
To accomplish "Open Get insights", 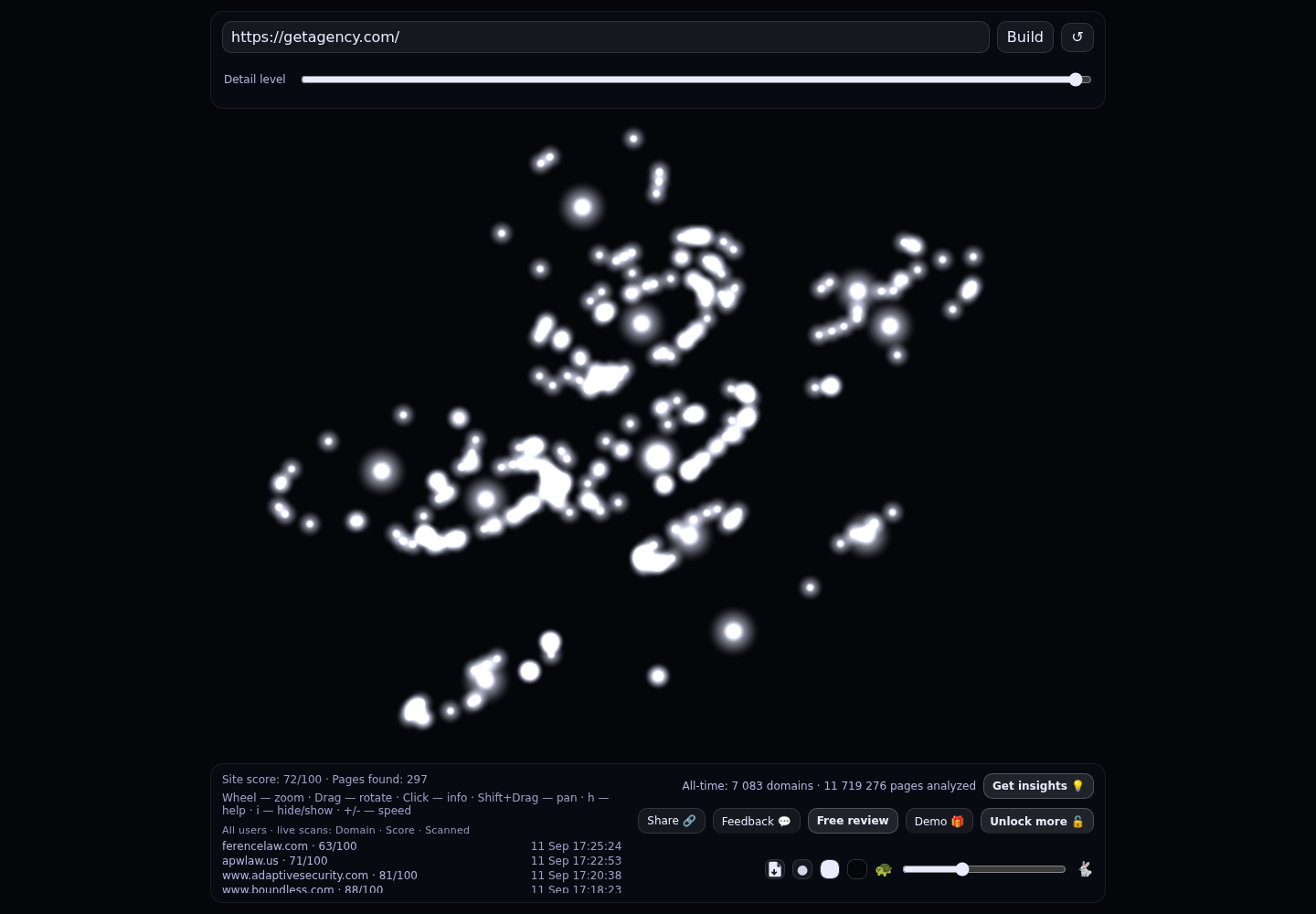I will 1038,786.
